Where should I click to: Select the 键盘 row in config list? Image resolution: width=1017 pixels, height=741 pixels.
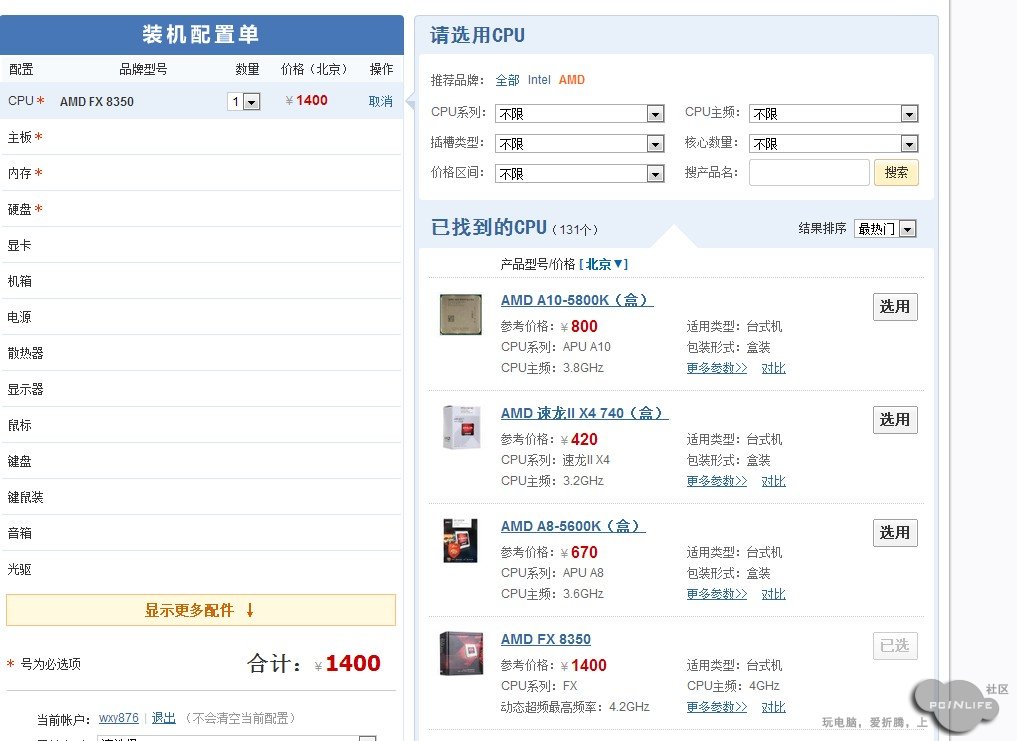click(202, 461)
